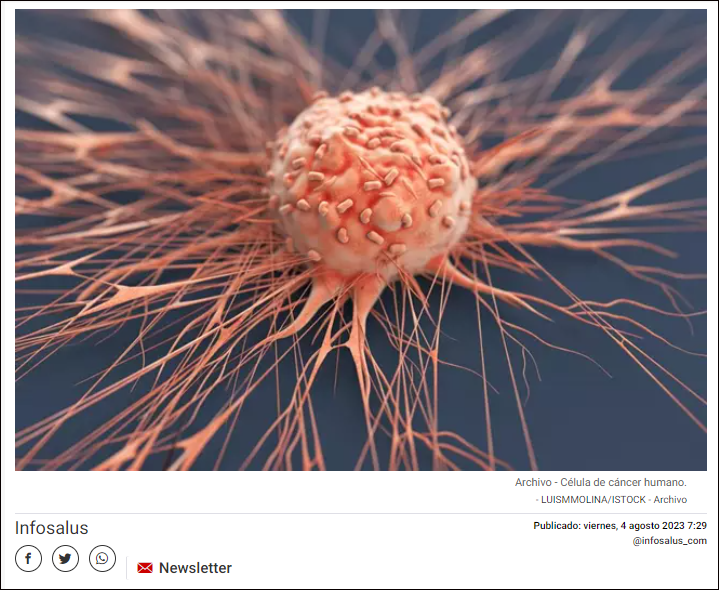Open the Infosalus author link
The width and height of the screenshot is (719, 590).
pos(51,528)
